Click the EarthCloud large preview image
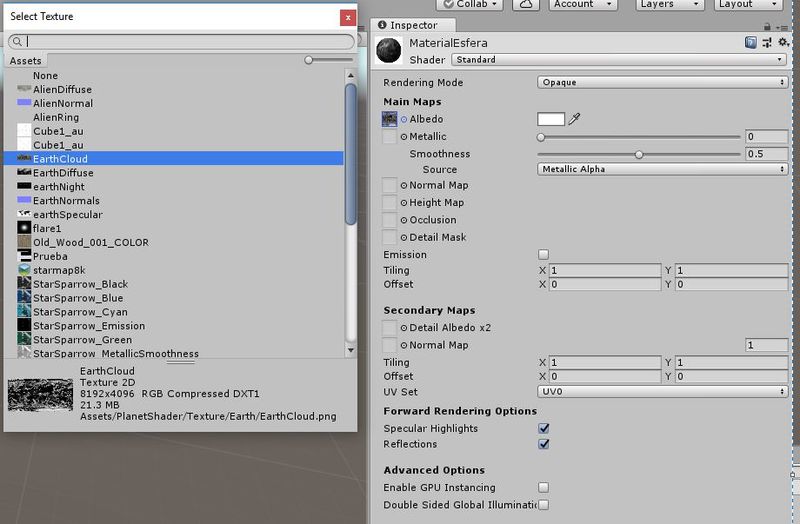 point(40,394)
